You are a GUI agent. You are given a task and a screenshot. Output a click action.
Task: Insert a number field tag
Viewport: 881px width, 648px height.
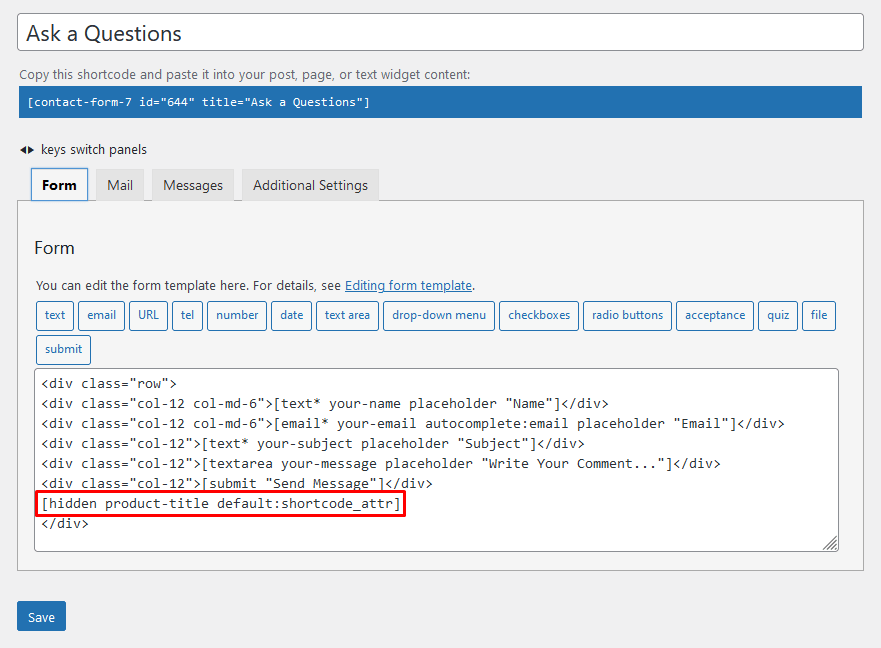pos(237,315)
